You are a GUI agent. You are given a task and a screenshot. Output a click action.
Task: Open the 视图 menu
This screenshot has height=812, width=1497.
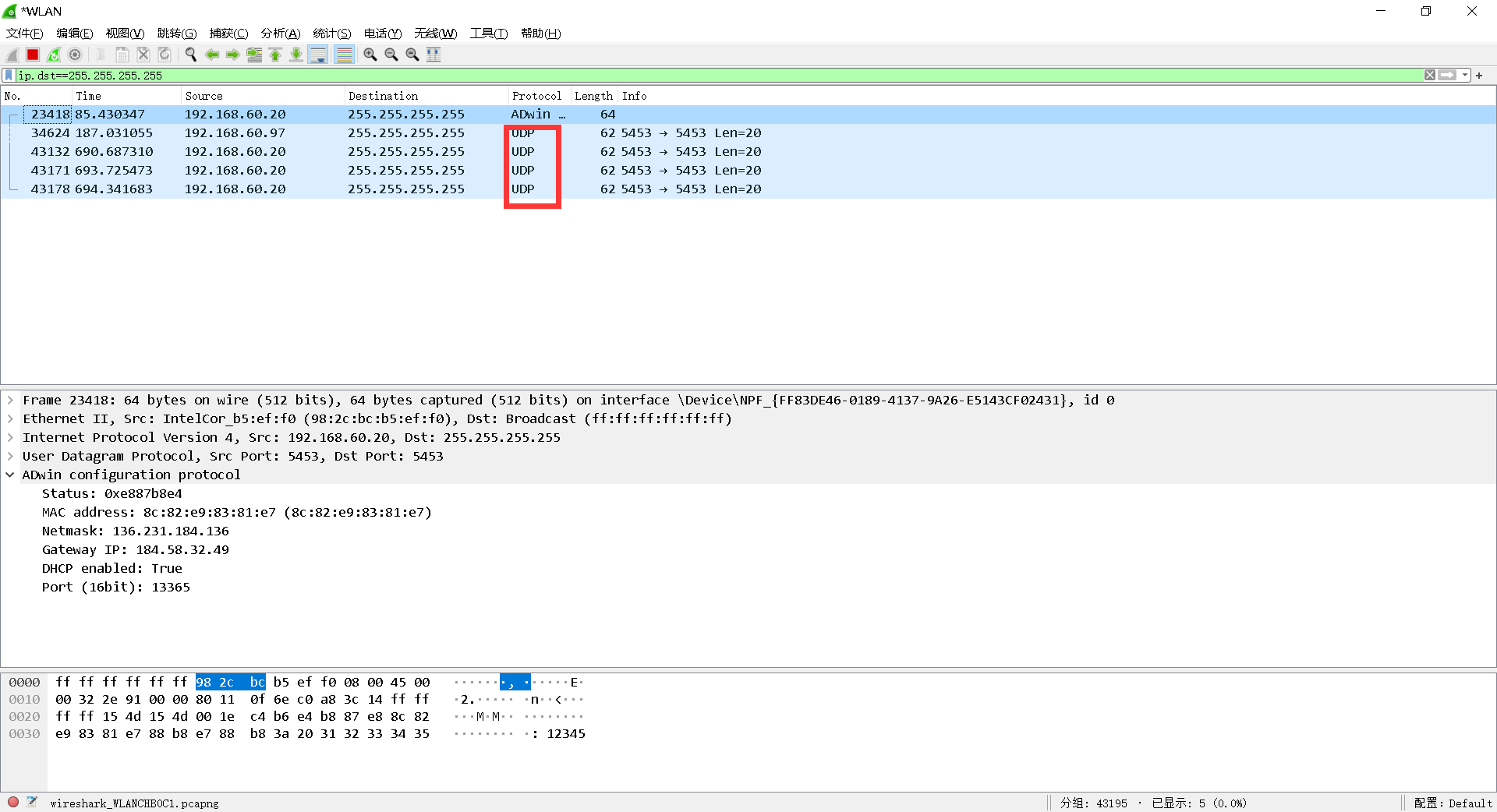point(125,34)
